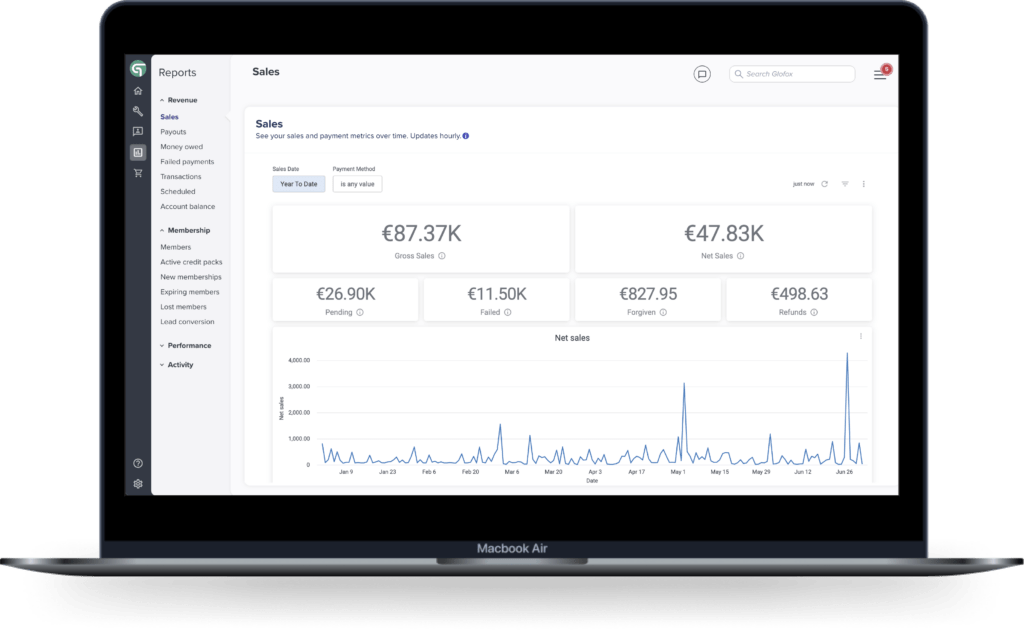Open the Lost members report
The width and height of the screenshot is (1024, 631).
click(184, 307)
